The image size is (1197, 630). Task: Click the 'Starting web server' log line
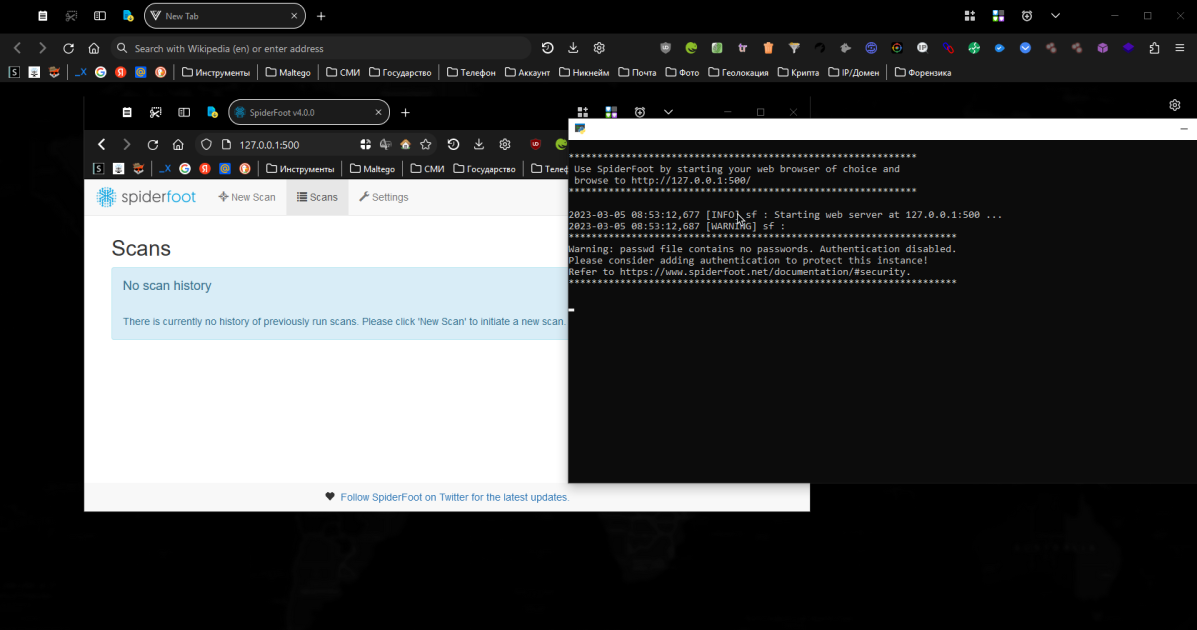click(785, 215)
